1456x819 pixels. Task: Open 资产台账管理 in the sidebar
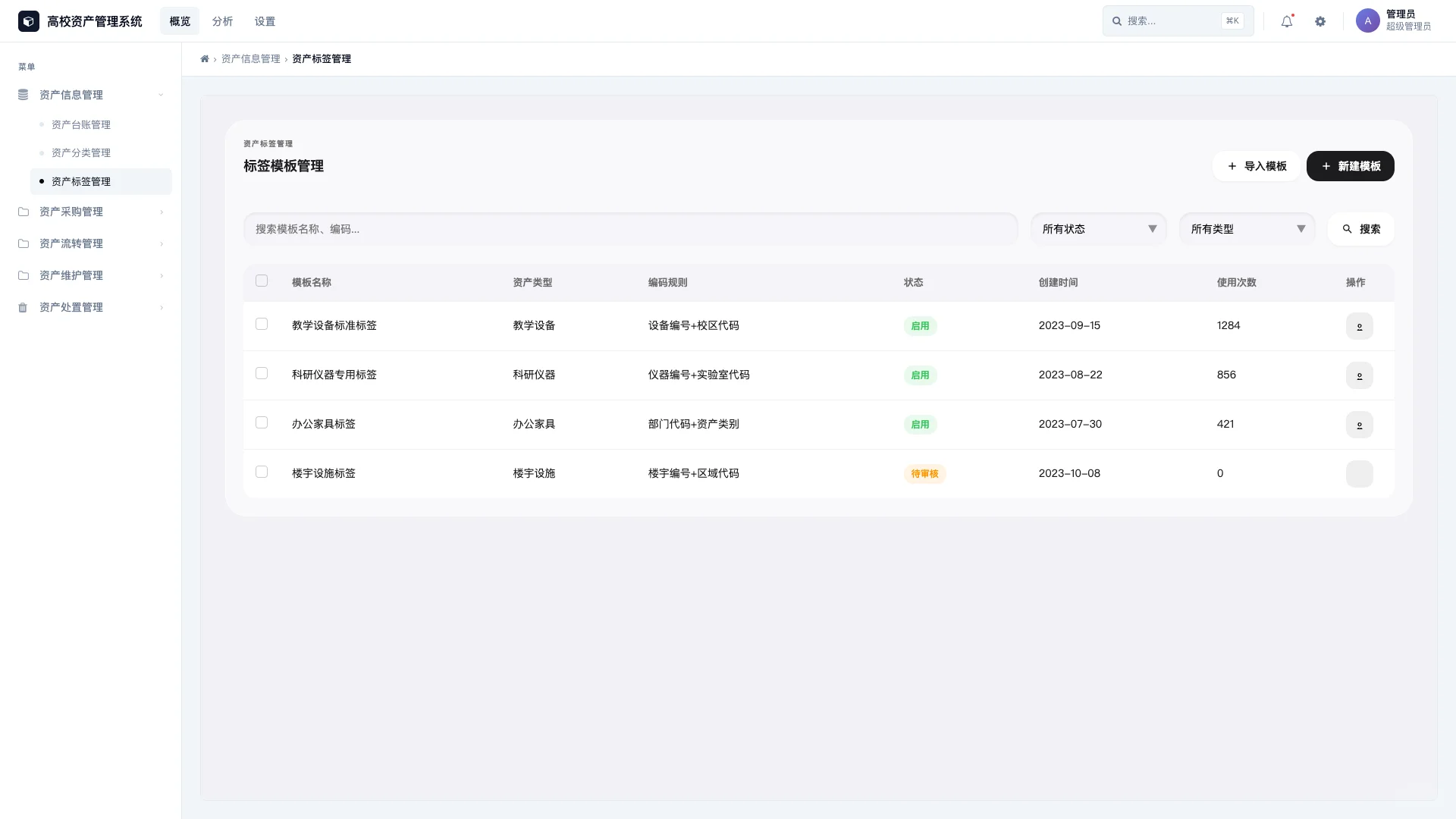point(81,124)
